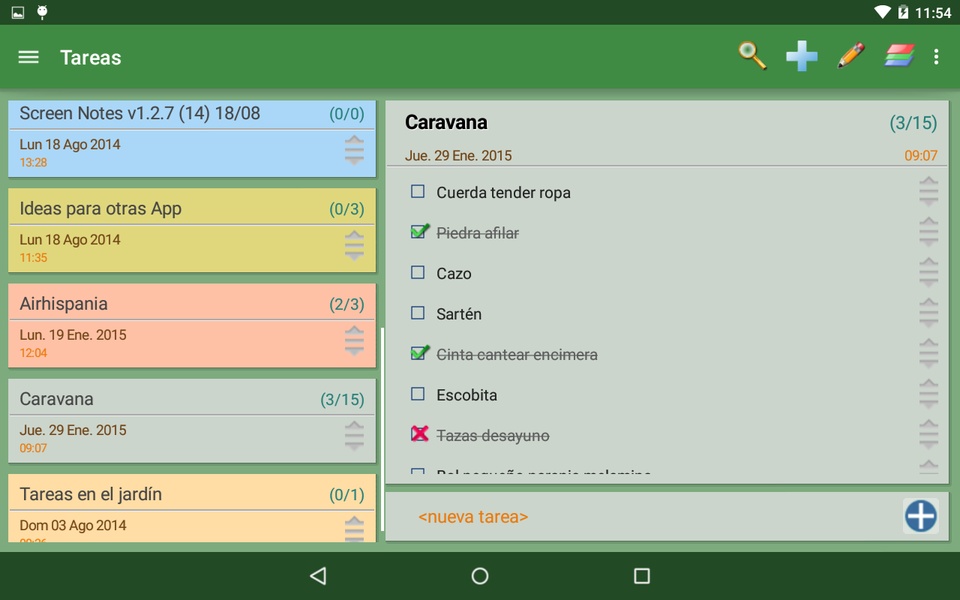
Task: Tap the Piedra afilar task text
Action: tap(478, 233)
